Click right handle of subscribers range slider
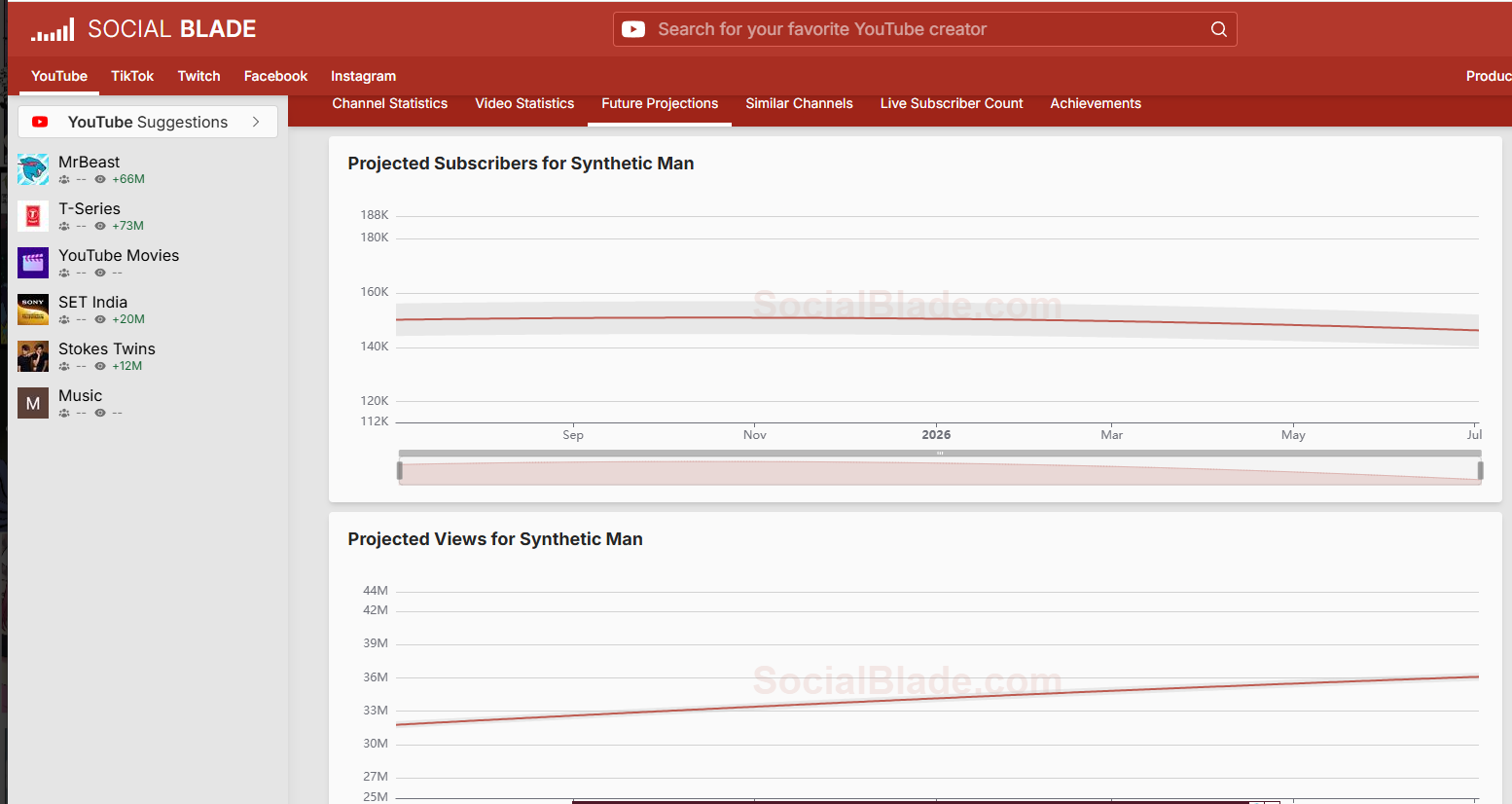The image size is (1512, 804). (1480, 471)
